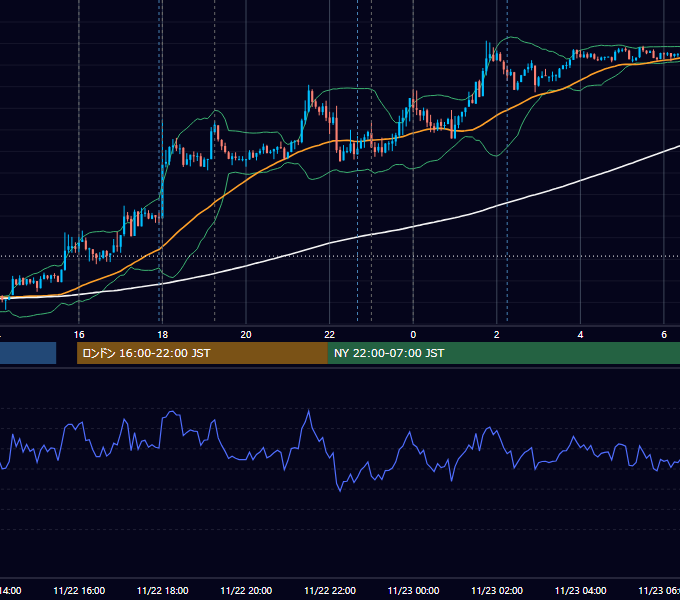Image resolution: width=680 pixels, height=600 pixels.
Task: Select the hour label 4 on the chart axis
Action: [580, 335]
